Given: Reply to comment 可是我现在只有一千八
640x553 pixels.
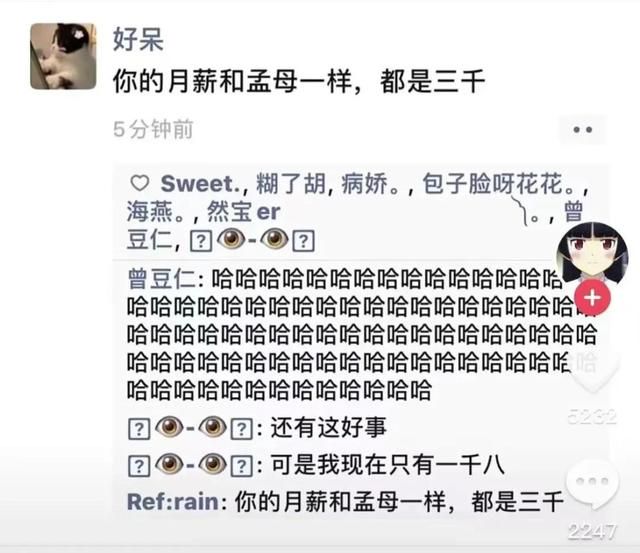Looking at the screenshot, I should pyautogui.click(x=388, y=465).
